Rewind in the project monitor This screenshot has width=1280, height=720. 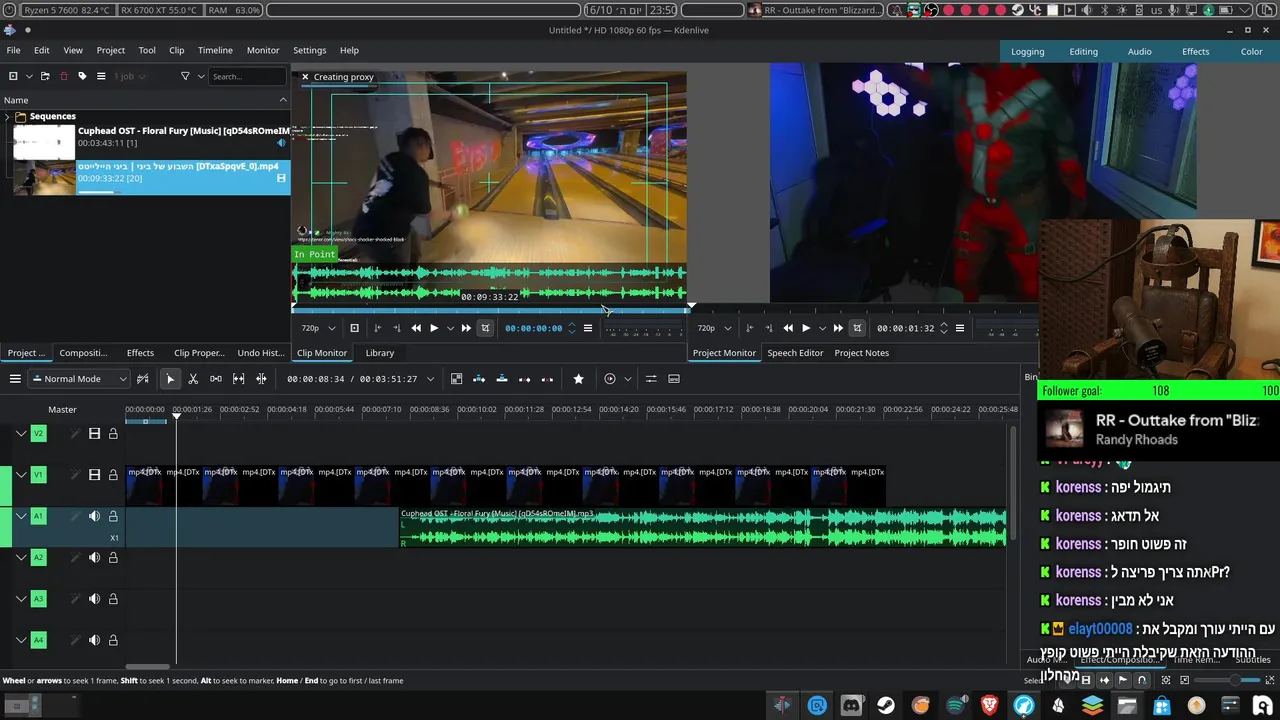coord(788,328)
